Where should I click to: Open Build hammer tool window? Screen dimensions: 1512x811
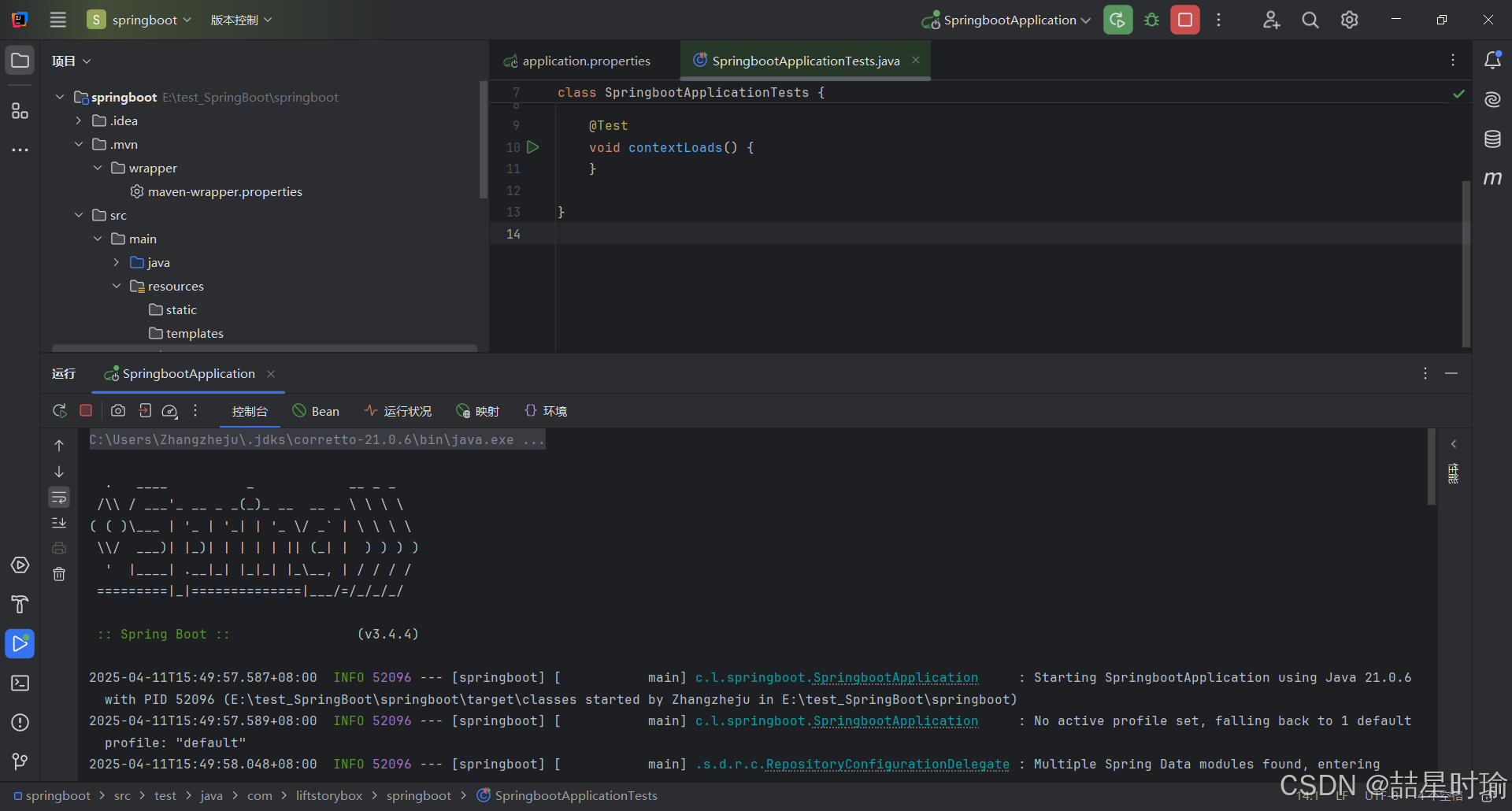(20, 604)
